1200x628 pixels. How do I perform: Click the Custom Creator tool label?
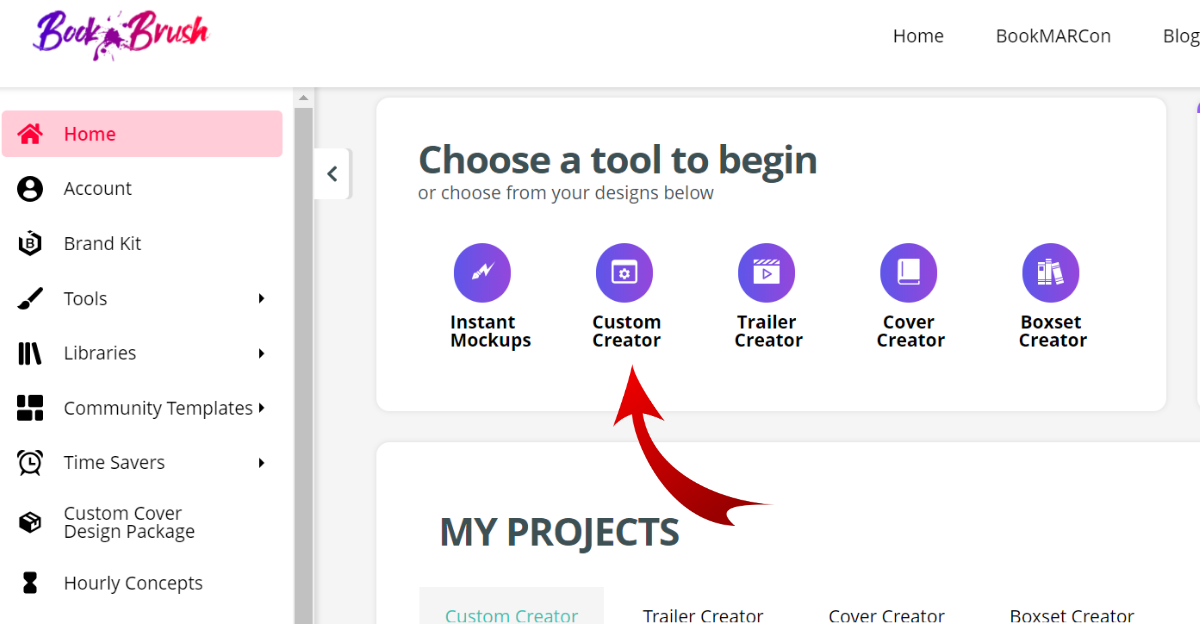point(627,331)
